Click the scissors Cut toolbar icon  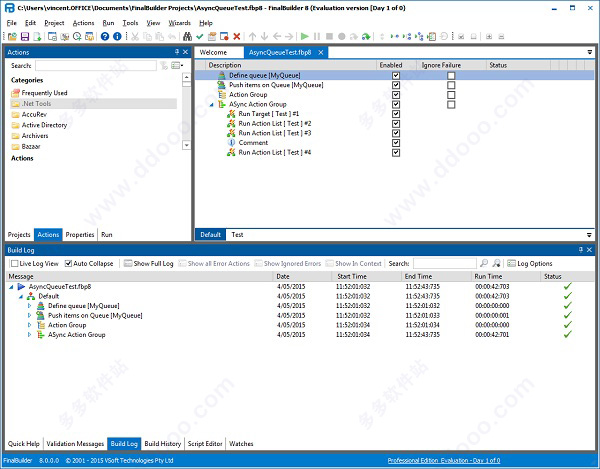click(x=135, y=36)
